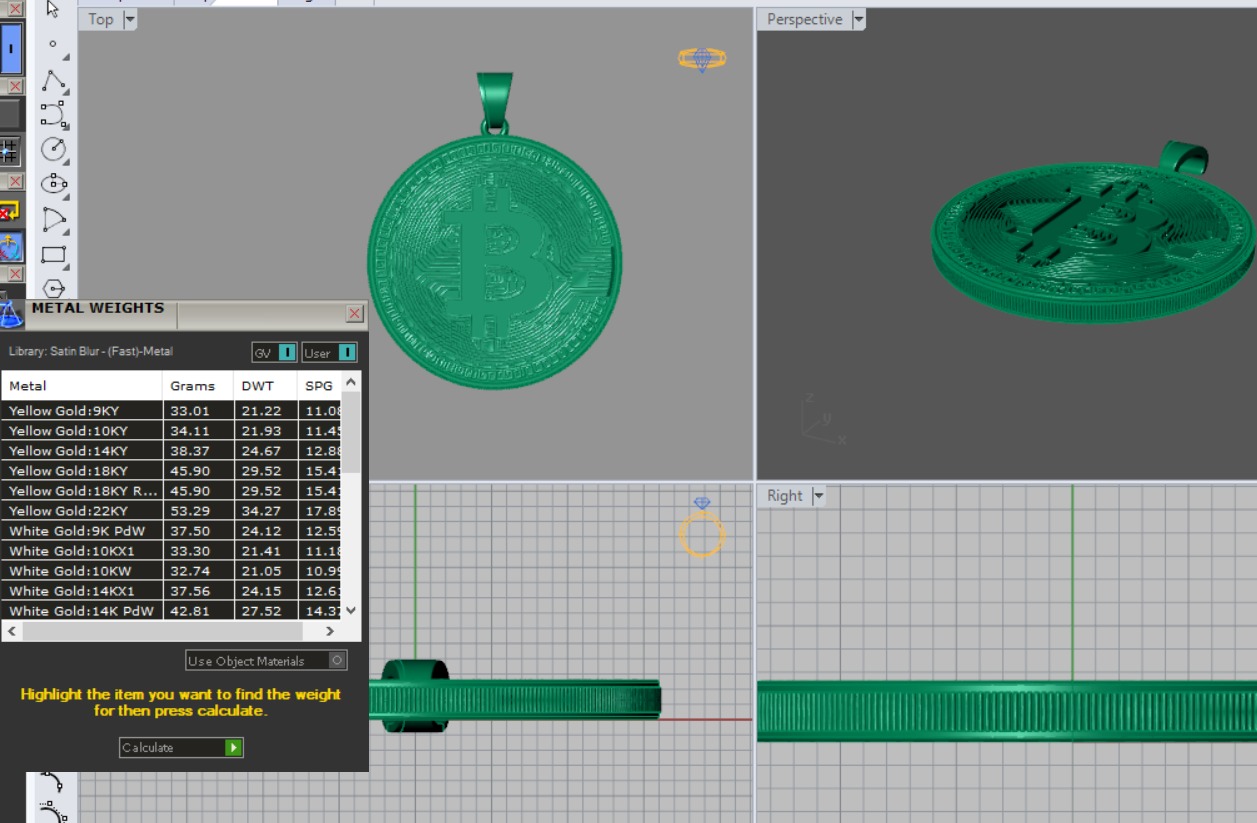The height and width of the screenshot is (823, 1257).
Task: Open the Top viewport dropdown menu
Action: pyautogui.click(x=130, y=19)
